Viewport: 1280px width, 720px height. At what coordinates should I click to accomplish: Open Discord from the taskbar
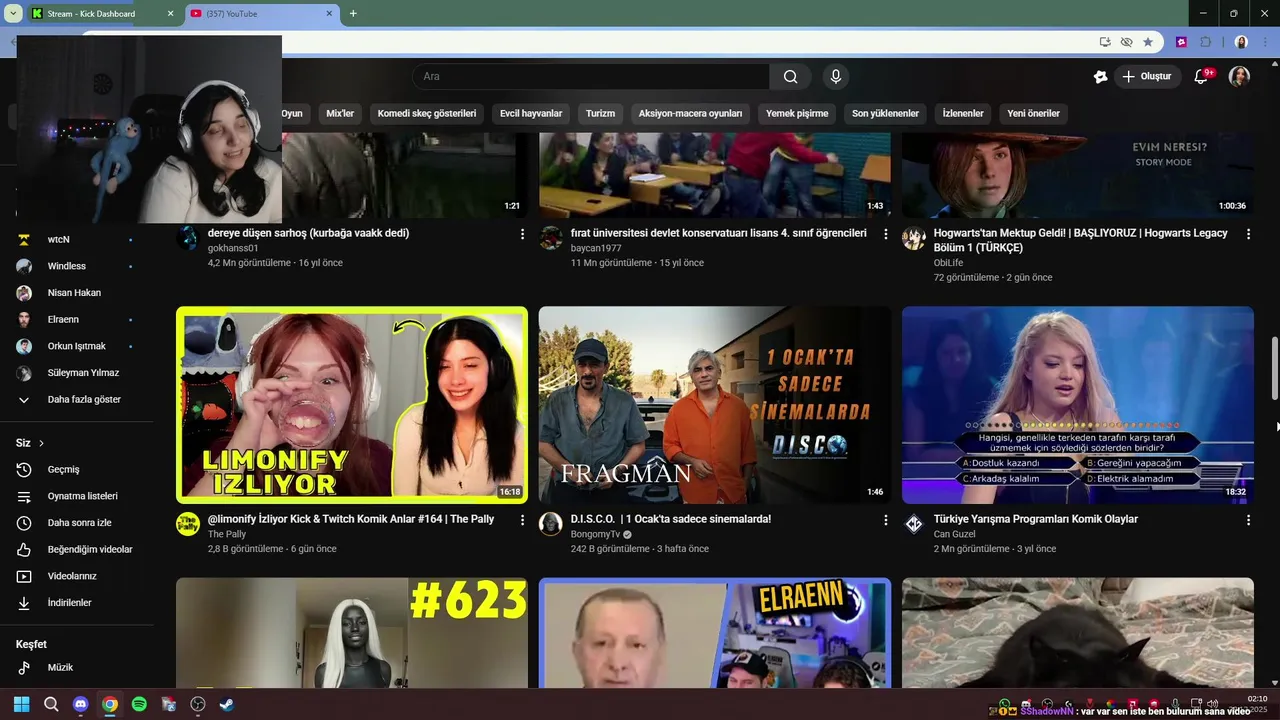[81, 704]
